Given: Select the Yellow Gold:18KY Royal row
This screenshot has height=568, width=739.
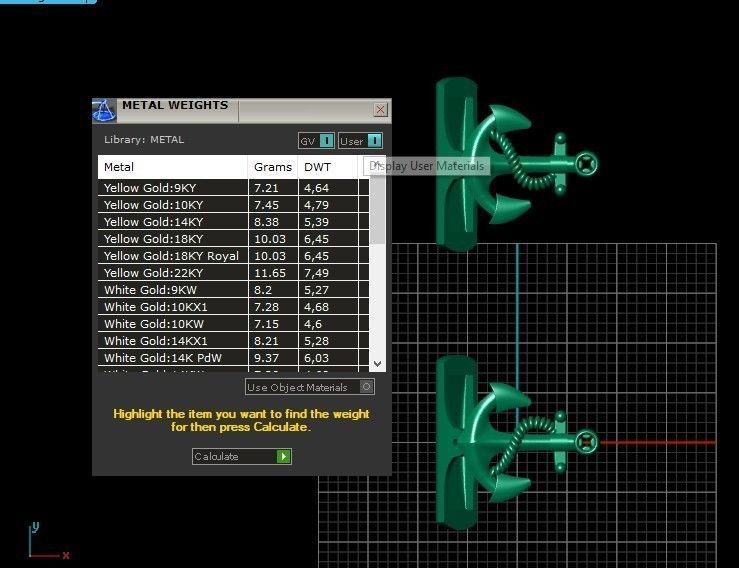Looking at the screenshot, I should click(x=233, y=255).
